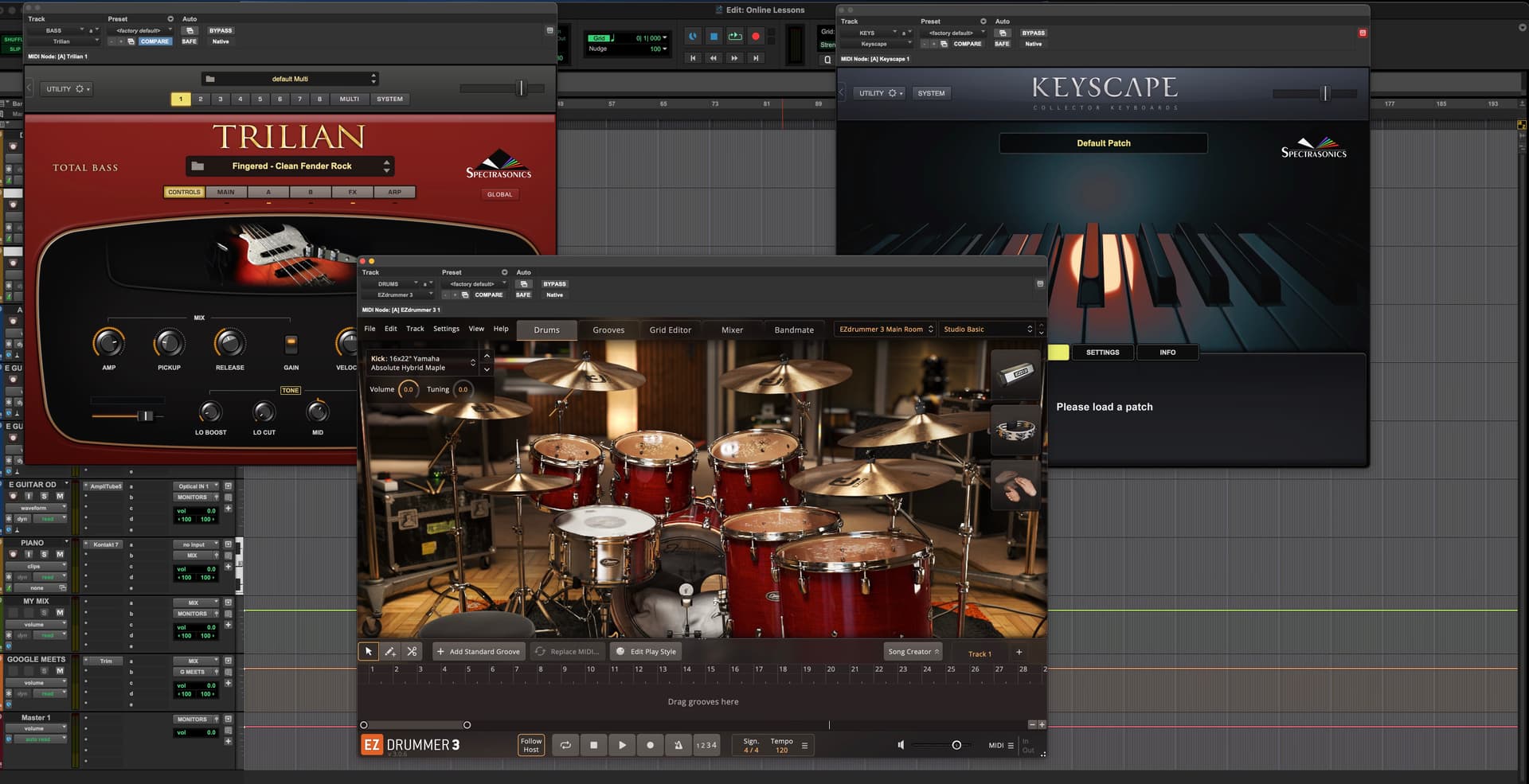1529x784 pixels.
Task: Open the Keyscape Default Patch browser
Action: (x=1103, y=143)
